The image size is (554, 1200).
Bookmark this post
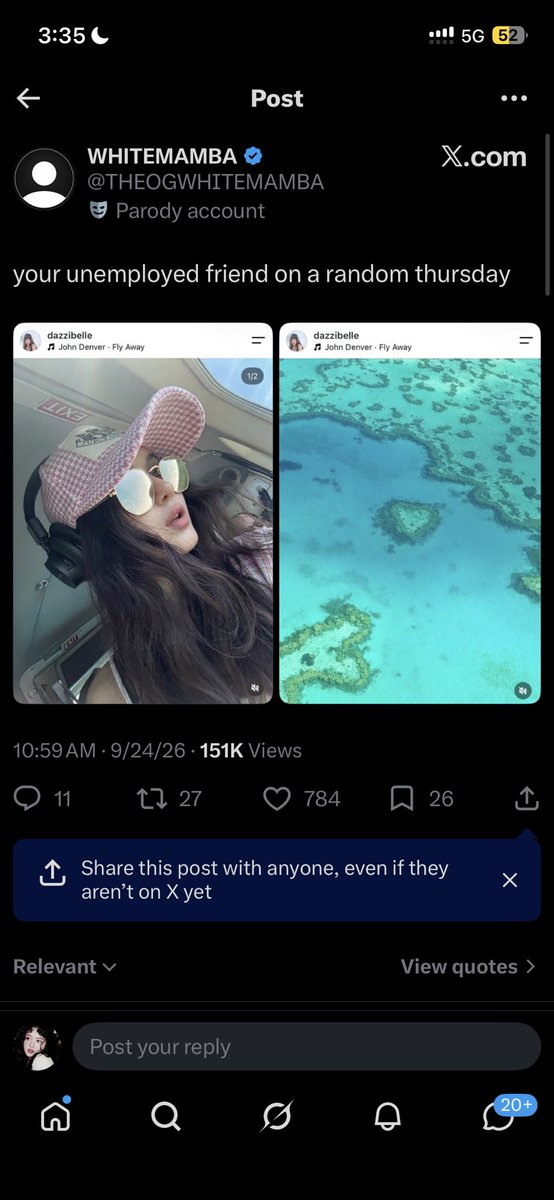(x=402, y=798)
